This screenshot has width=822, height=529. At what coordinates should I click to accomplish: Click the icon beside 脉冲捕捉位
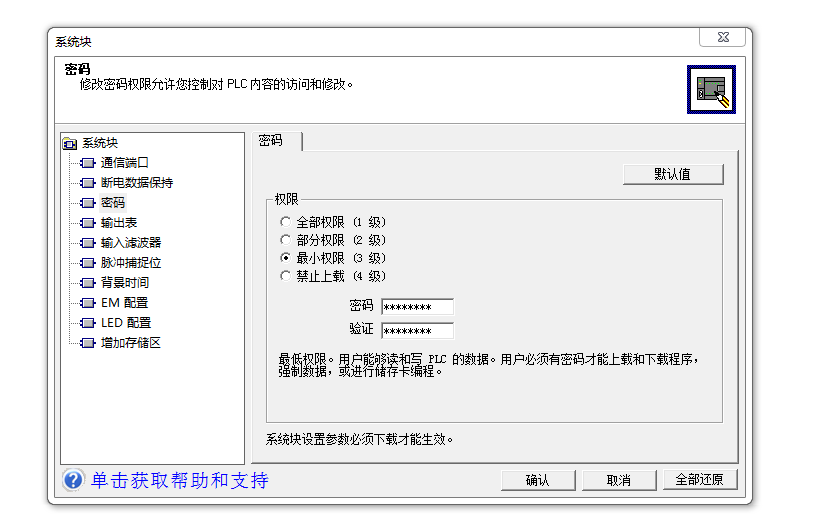pyautogui.click(x=88, y=263)
